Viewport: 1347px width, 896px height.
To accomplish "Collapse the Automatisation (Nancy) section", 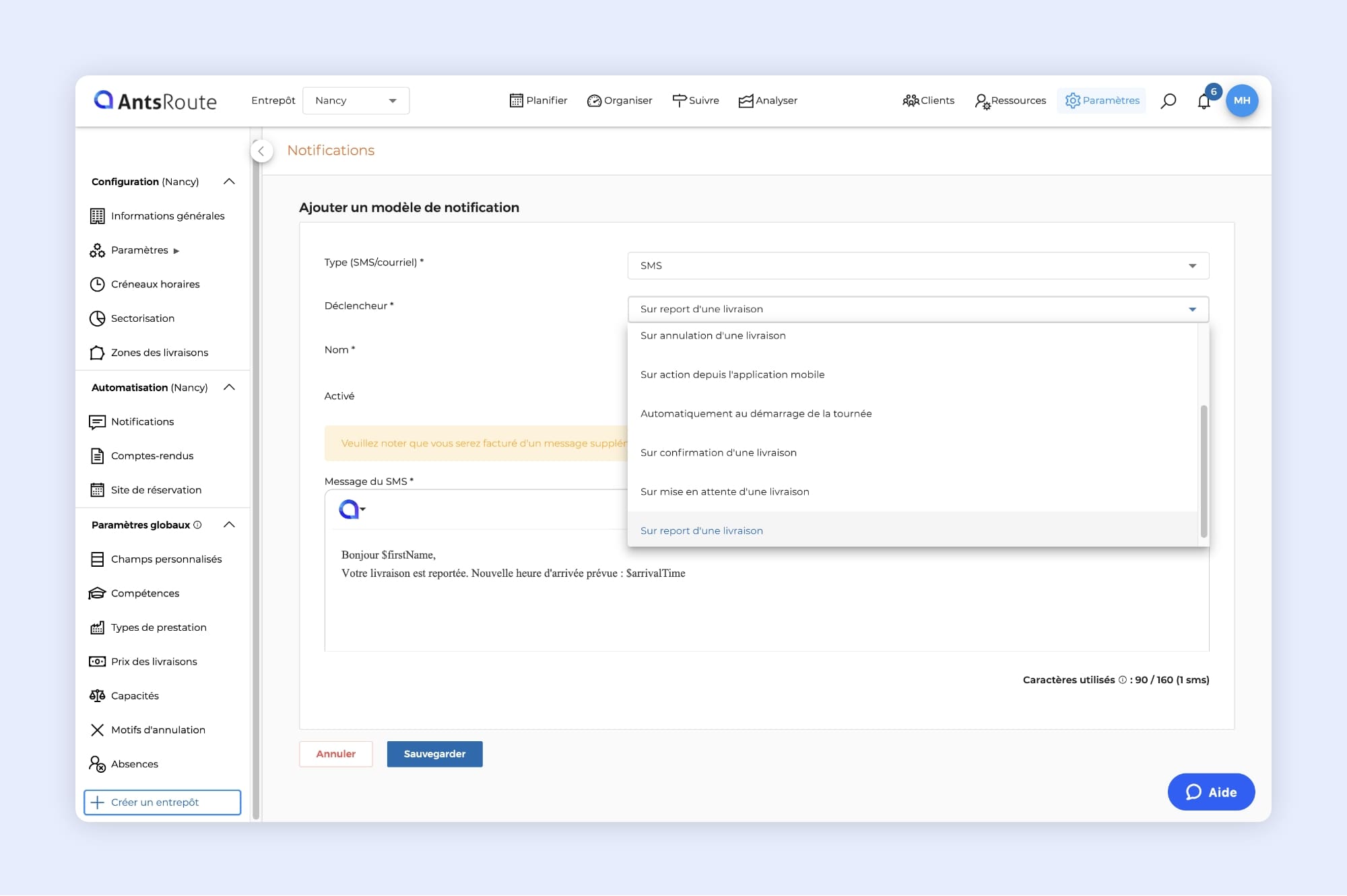I will (x=229, y=387).
